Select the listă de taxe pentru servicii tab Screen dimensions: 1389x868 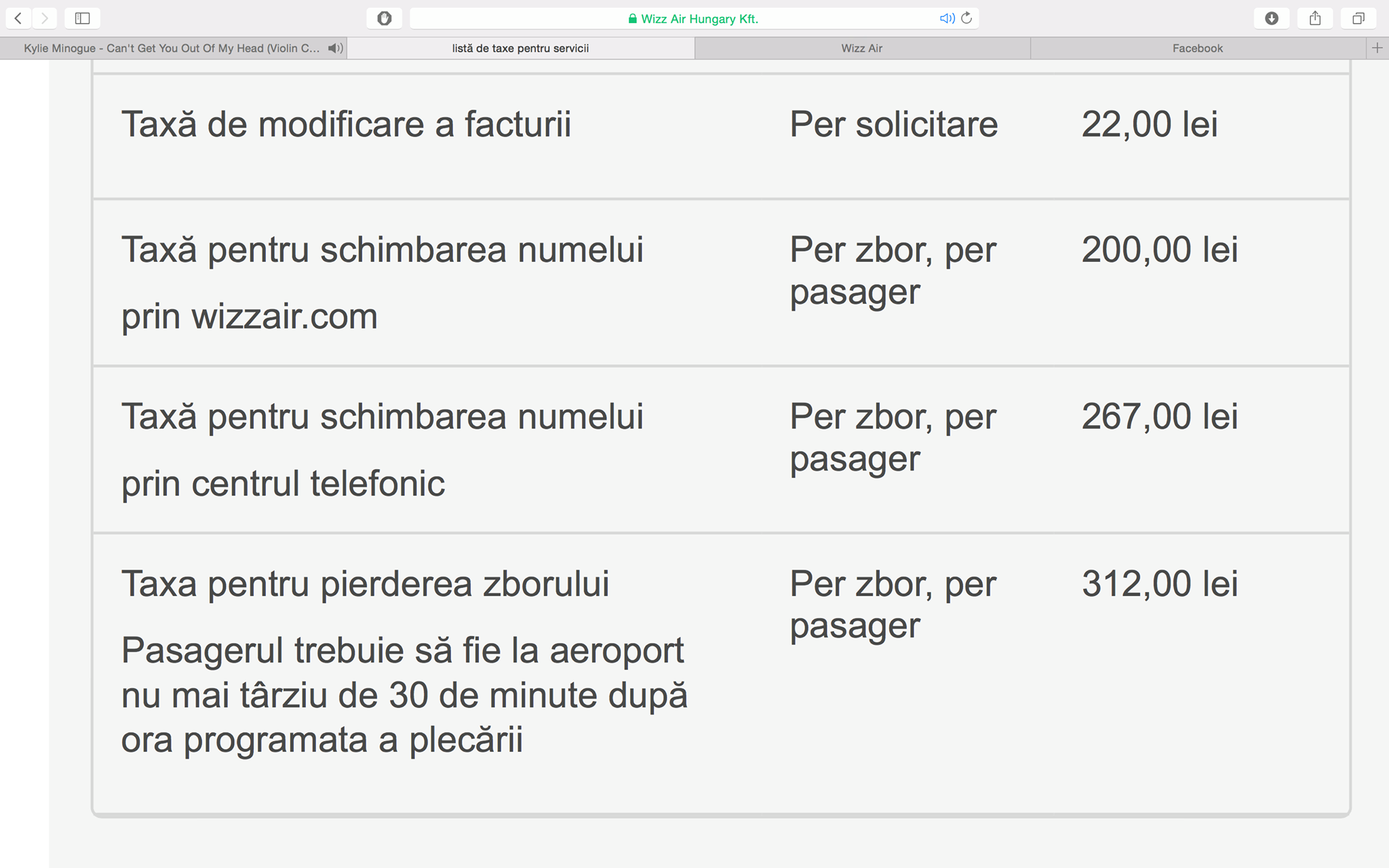pos(521,48)
